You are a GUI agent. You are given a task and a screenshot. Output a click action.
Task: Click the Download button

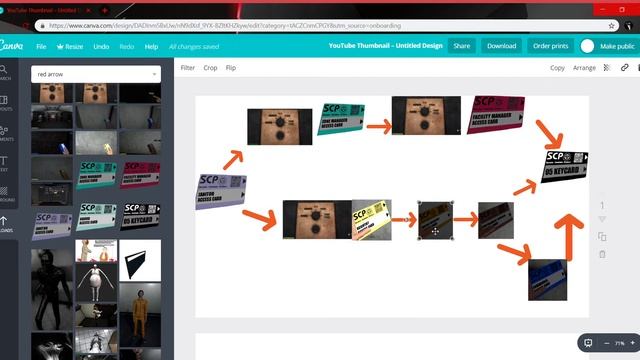(501, 46)
